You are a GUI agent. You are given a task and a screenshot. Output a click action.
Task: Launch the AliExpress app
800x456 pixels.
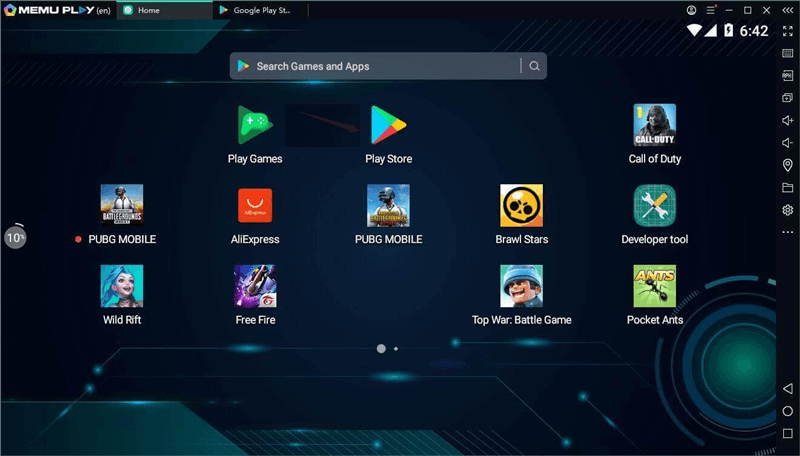point(255,206)
